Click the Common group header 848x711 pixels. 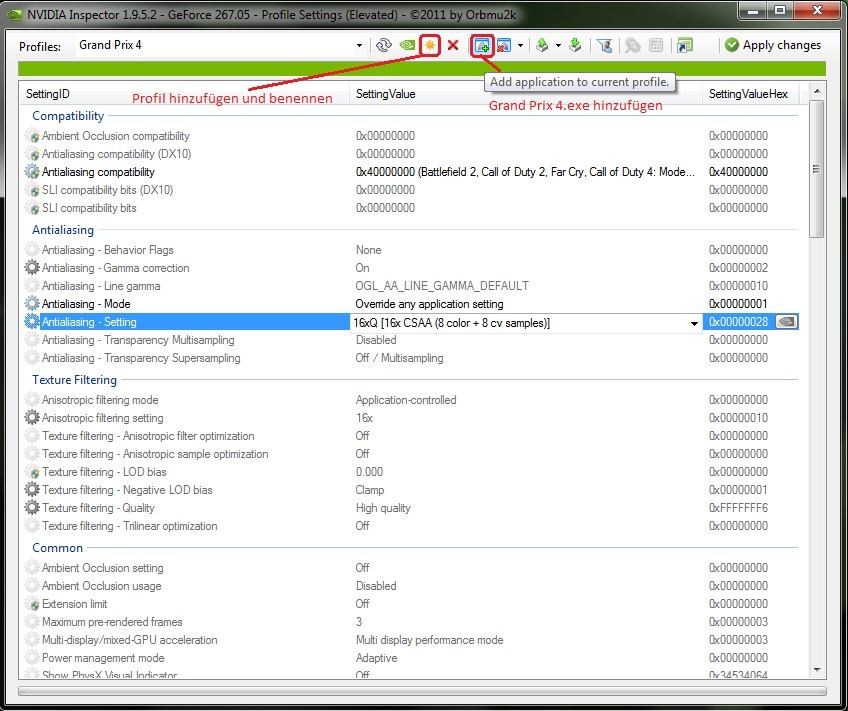click(x=57, y=548)
